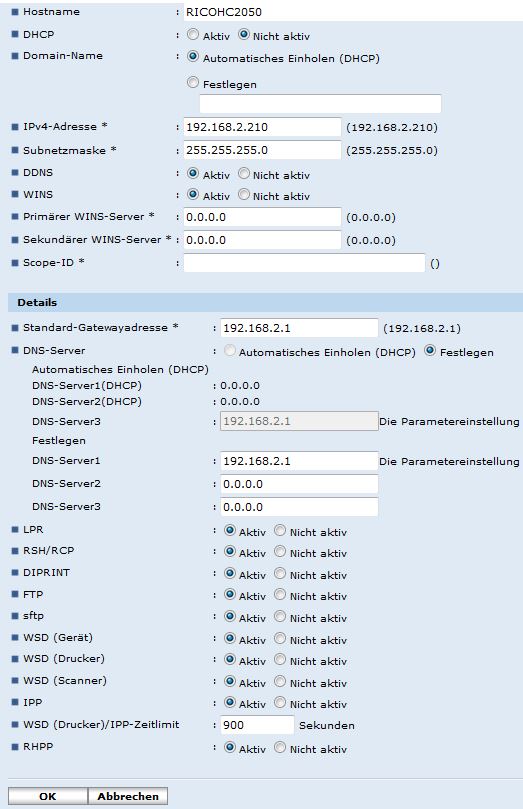Edit the Standard-Gatewayadresse field
Viewport: 523px width, 809px height.
299,328
